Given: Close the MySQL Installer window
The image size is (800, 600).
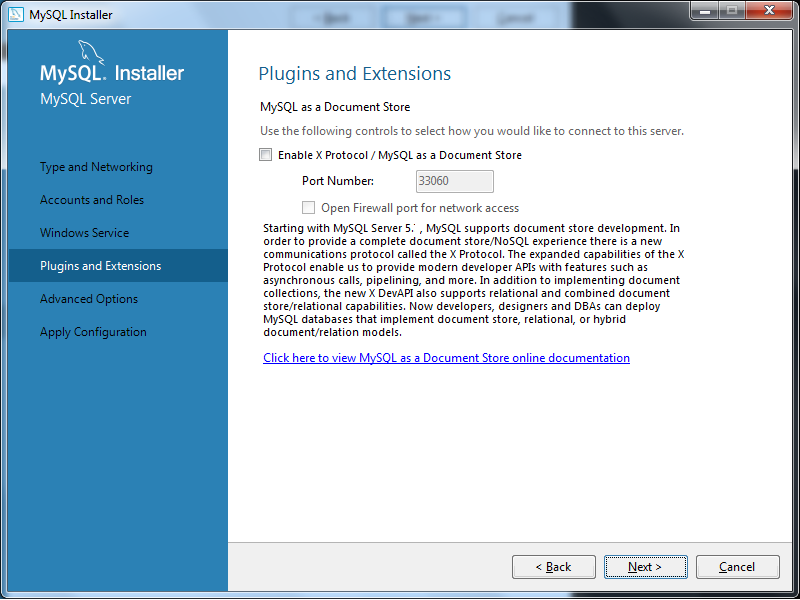Looking at the screenshot, I should pyautogui.click(x=769, y=11).
